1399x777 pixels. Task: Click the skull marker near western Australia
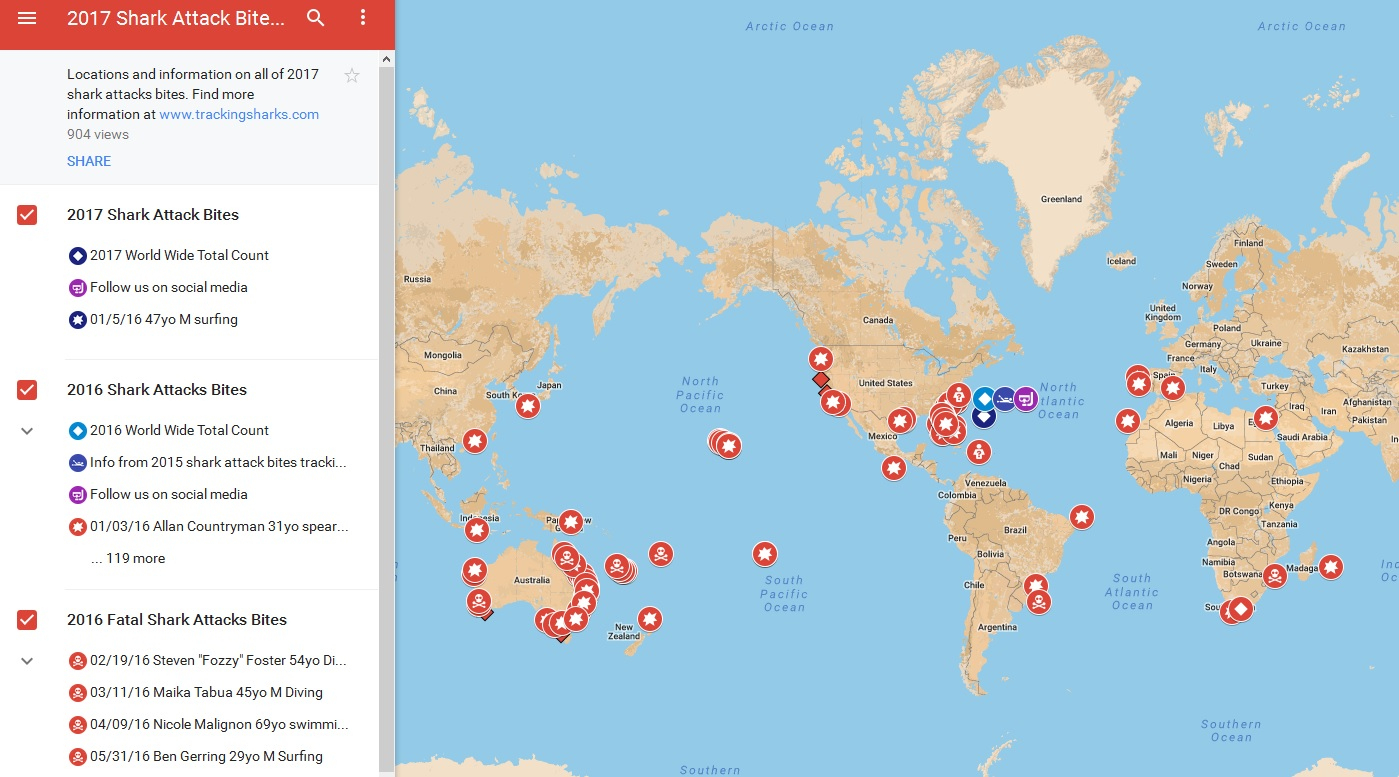(479, 602)
